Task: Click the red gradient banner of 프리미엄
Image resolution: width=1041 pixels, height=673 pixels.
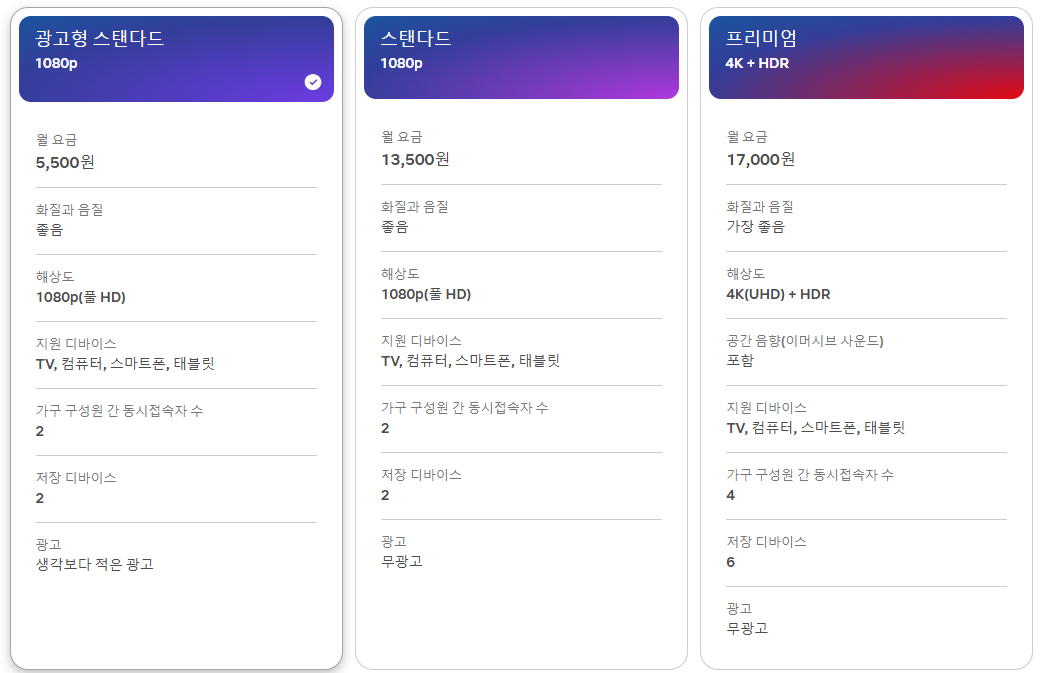Action: point(866,55)
